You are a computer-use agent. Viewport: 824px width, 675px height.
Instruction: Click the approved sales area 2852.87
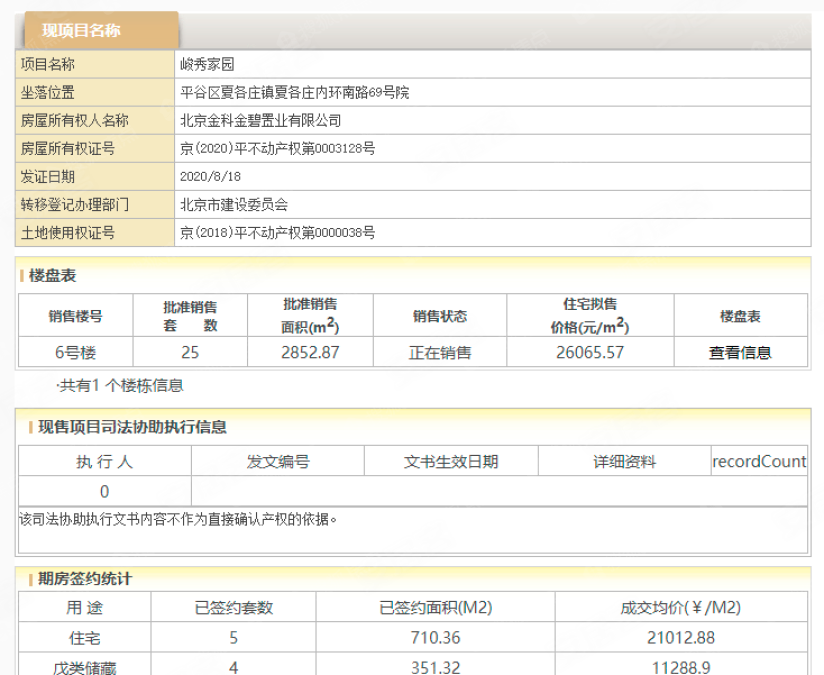pyautogui.click(x=310, y=352)
